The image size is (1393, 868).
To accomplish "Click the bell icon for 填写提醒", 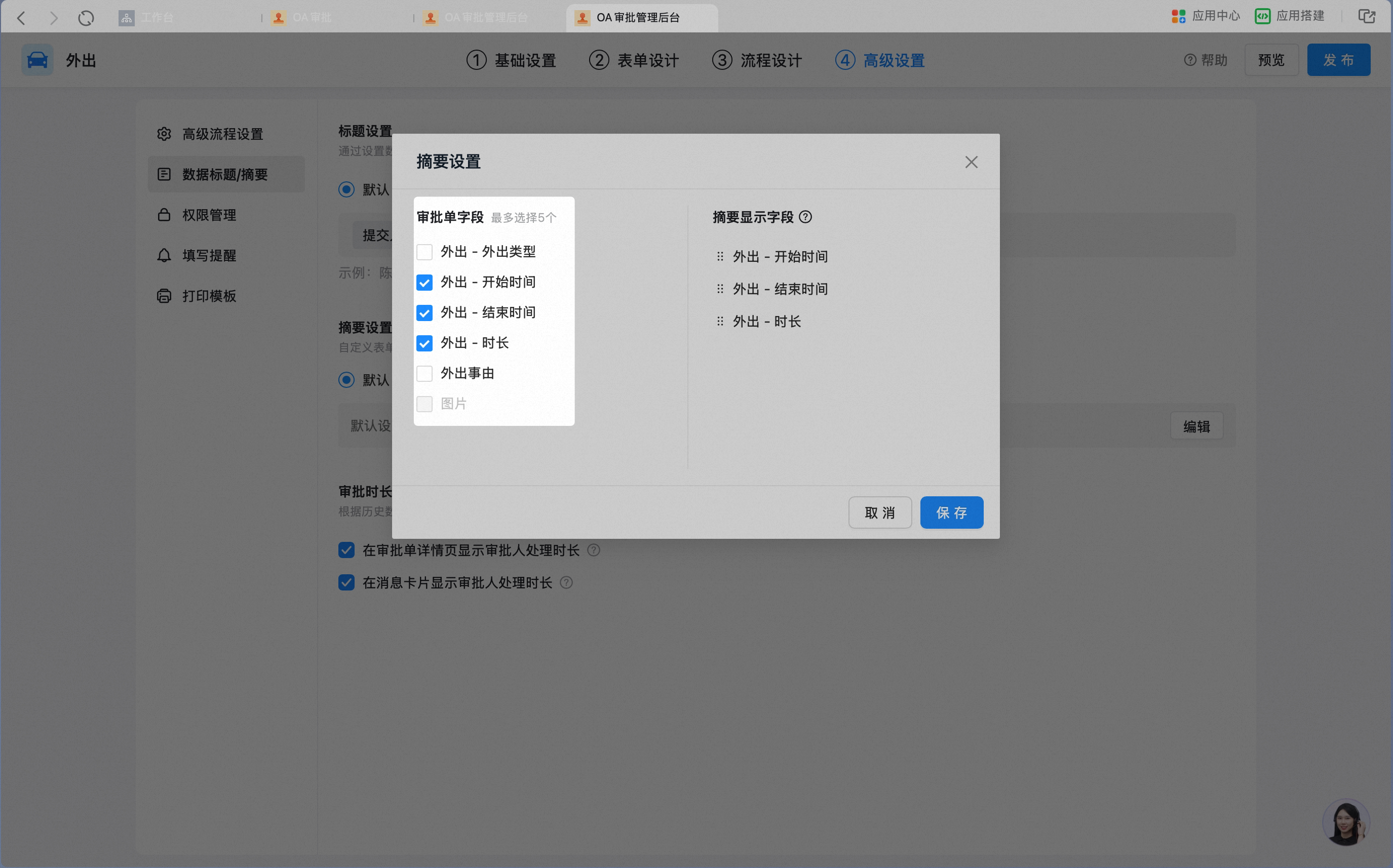I will click(x=164, y=255).
